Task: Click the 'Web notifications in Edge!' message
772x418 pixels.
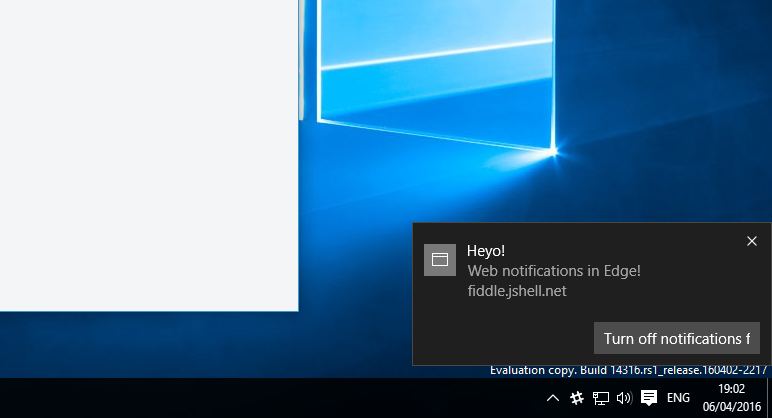Action: click(554, 271)
